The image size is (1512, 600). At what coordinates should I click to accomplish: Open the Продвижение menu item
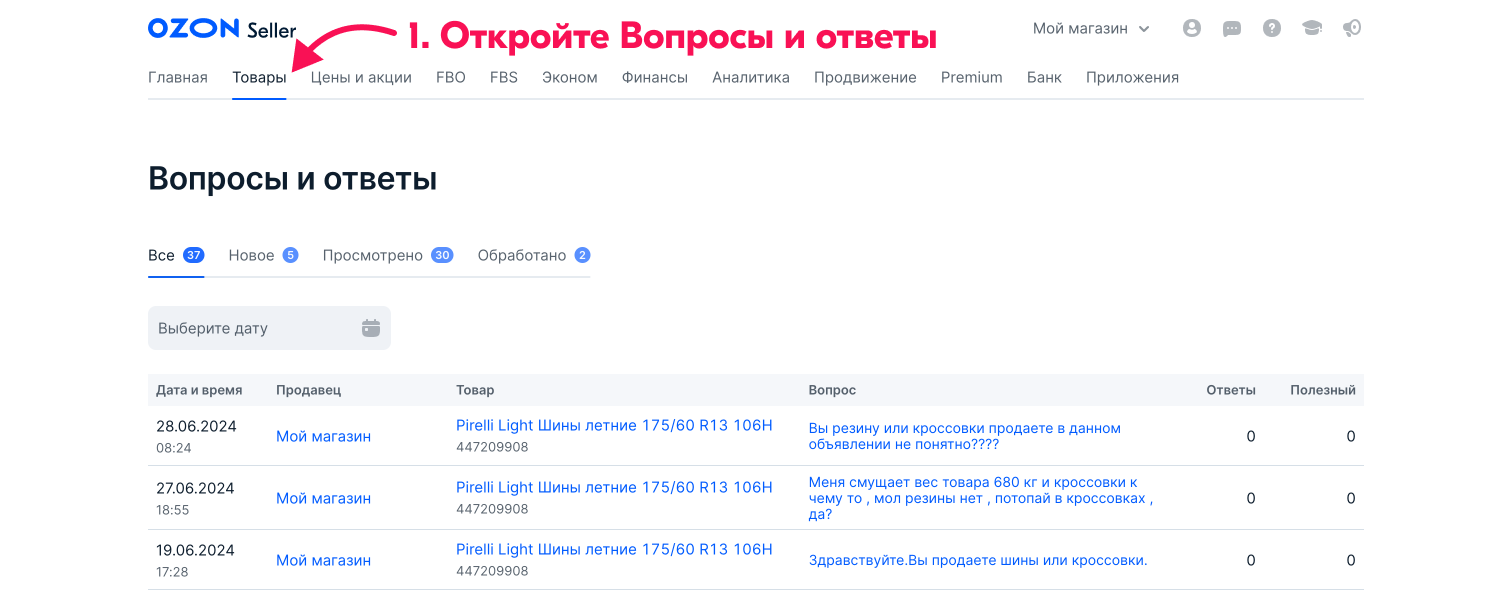pyautogui.click(x=865, y=77)
